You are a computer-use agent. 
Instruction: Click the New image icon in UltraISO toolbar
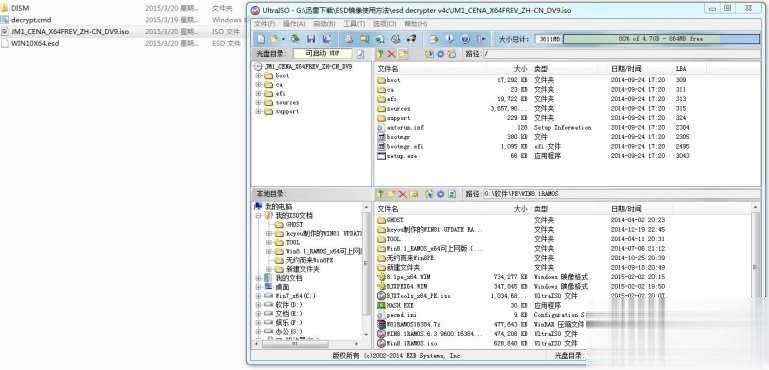[x=262, y=39]
